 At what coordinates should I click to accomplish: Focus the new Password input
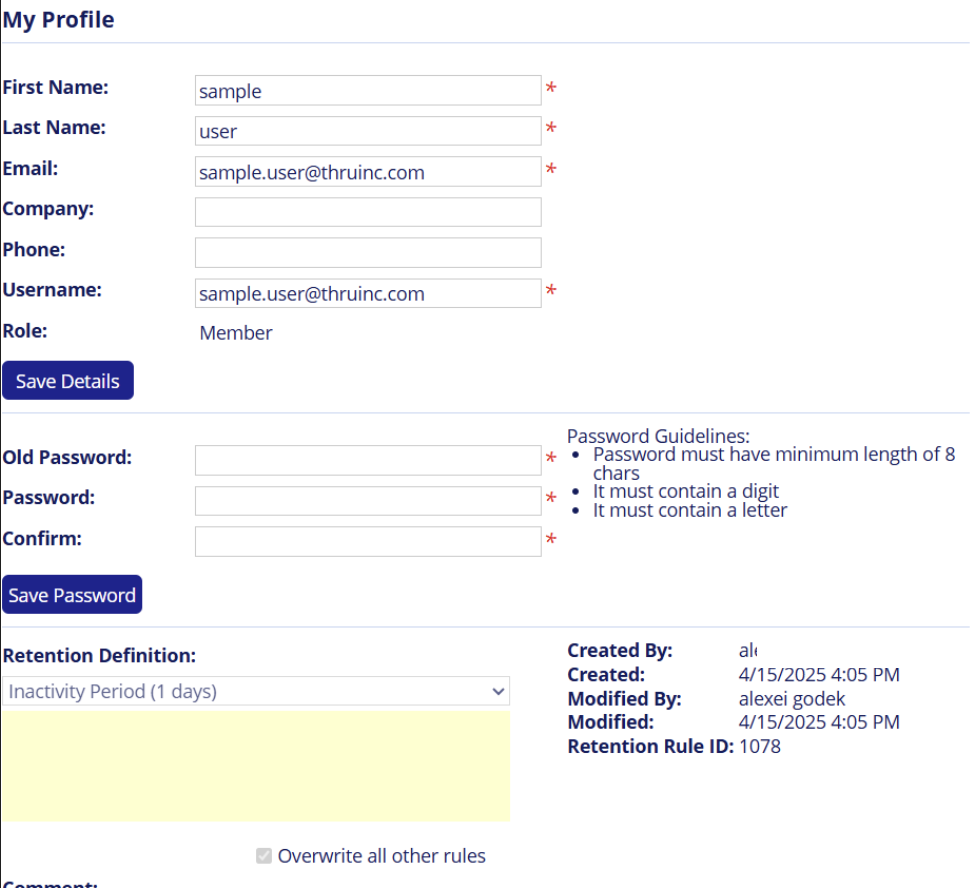coord(367,501)
